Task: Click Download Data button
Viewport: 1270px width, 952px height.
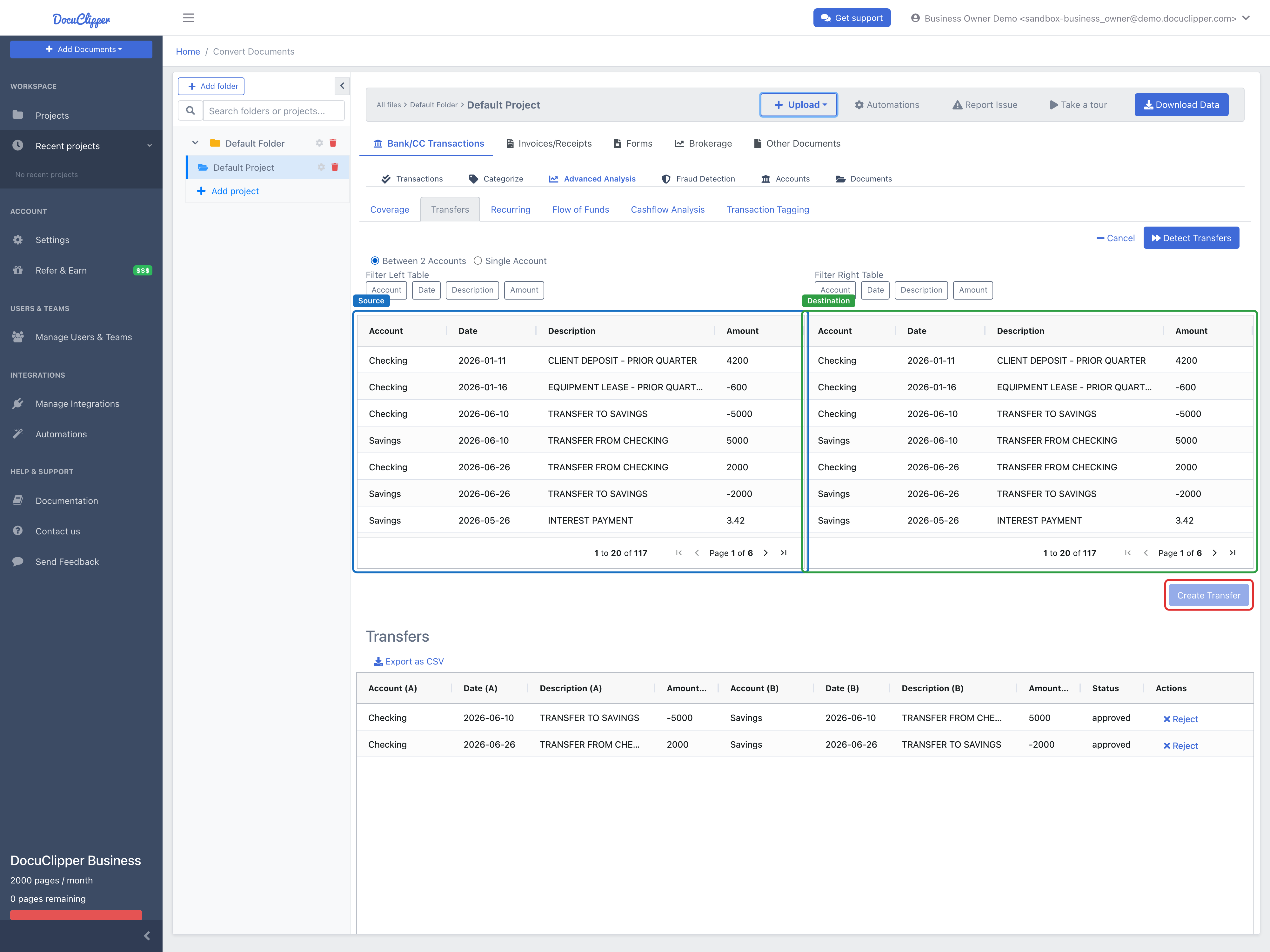Action: (x=1181, y=104)
